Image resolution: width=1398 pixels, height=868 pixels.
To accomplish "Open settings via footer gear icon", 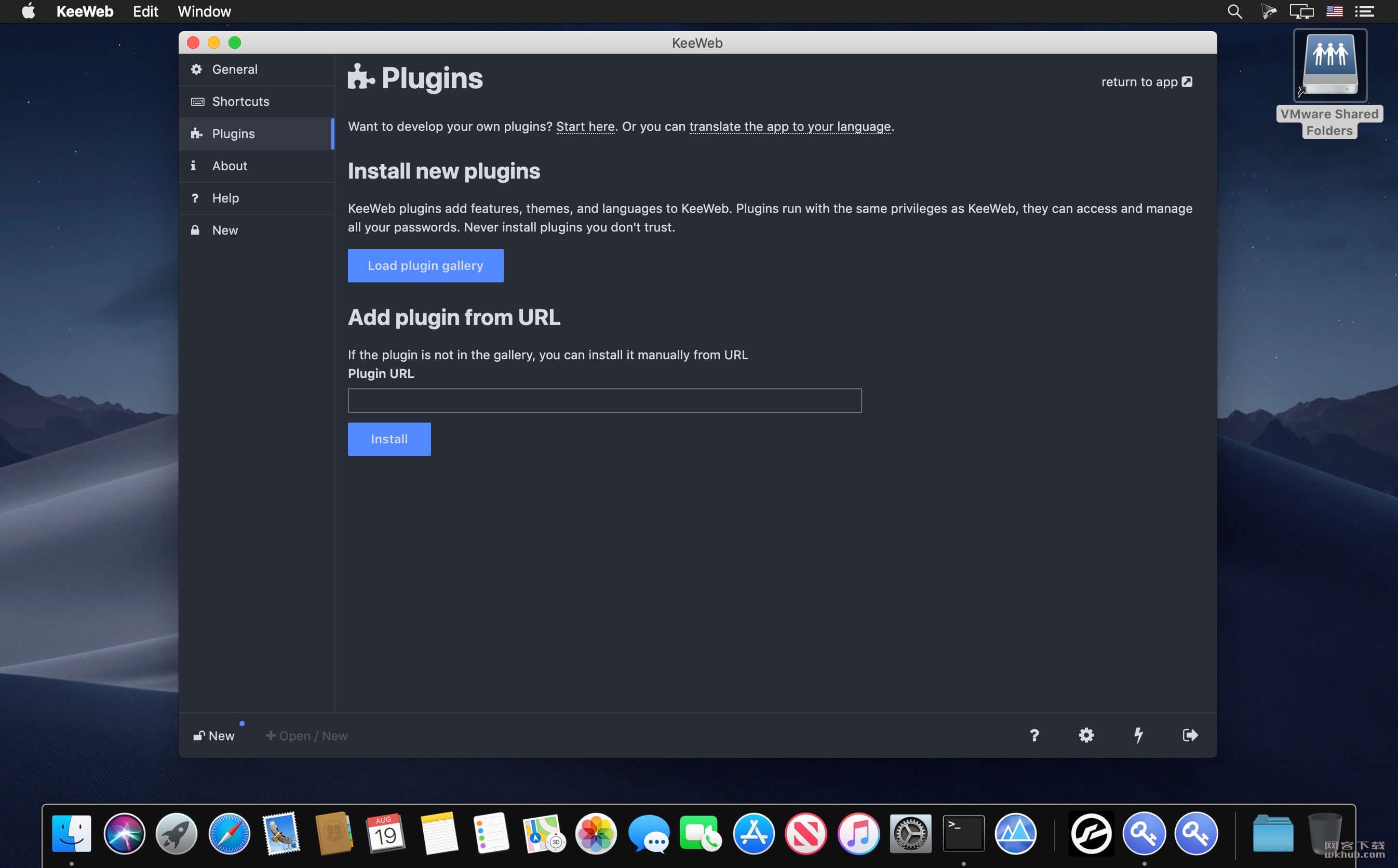I will click(1086, 736).
